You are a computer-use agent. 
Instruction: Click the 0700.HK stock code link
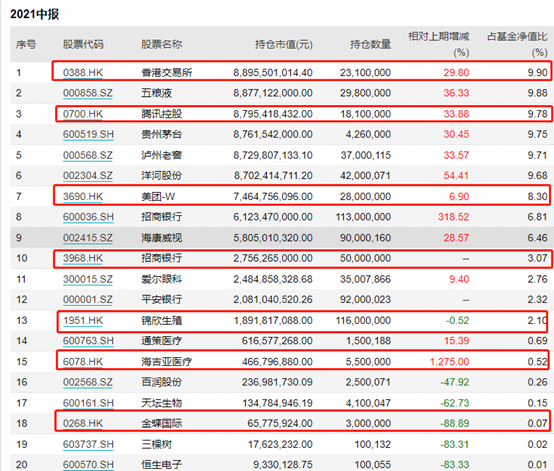click(x=83, y=114)
